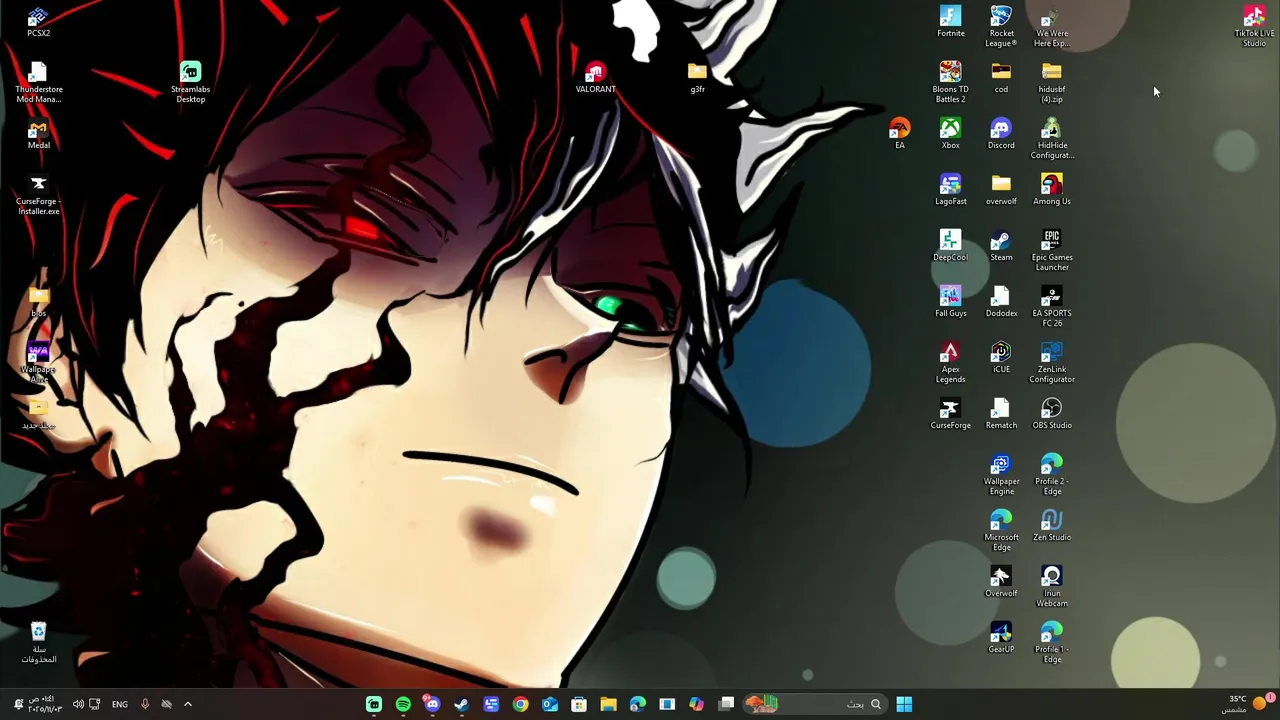Screen dimensions: 1280x720
Task: Select the EA app desktop shortcut
Action: click(899, 135)
